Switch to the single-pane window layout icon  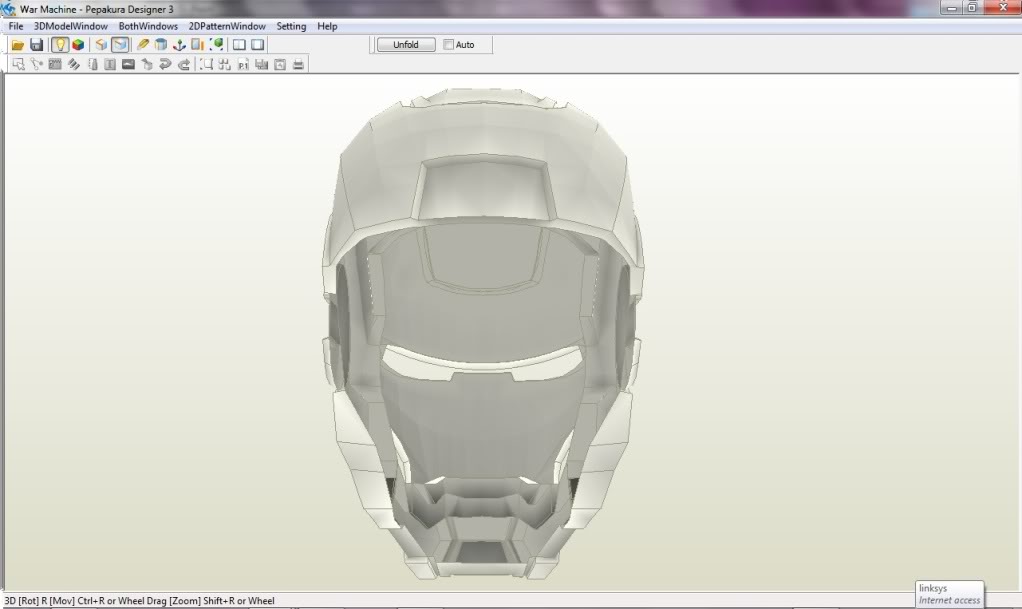(257, 45)
